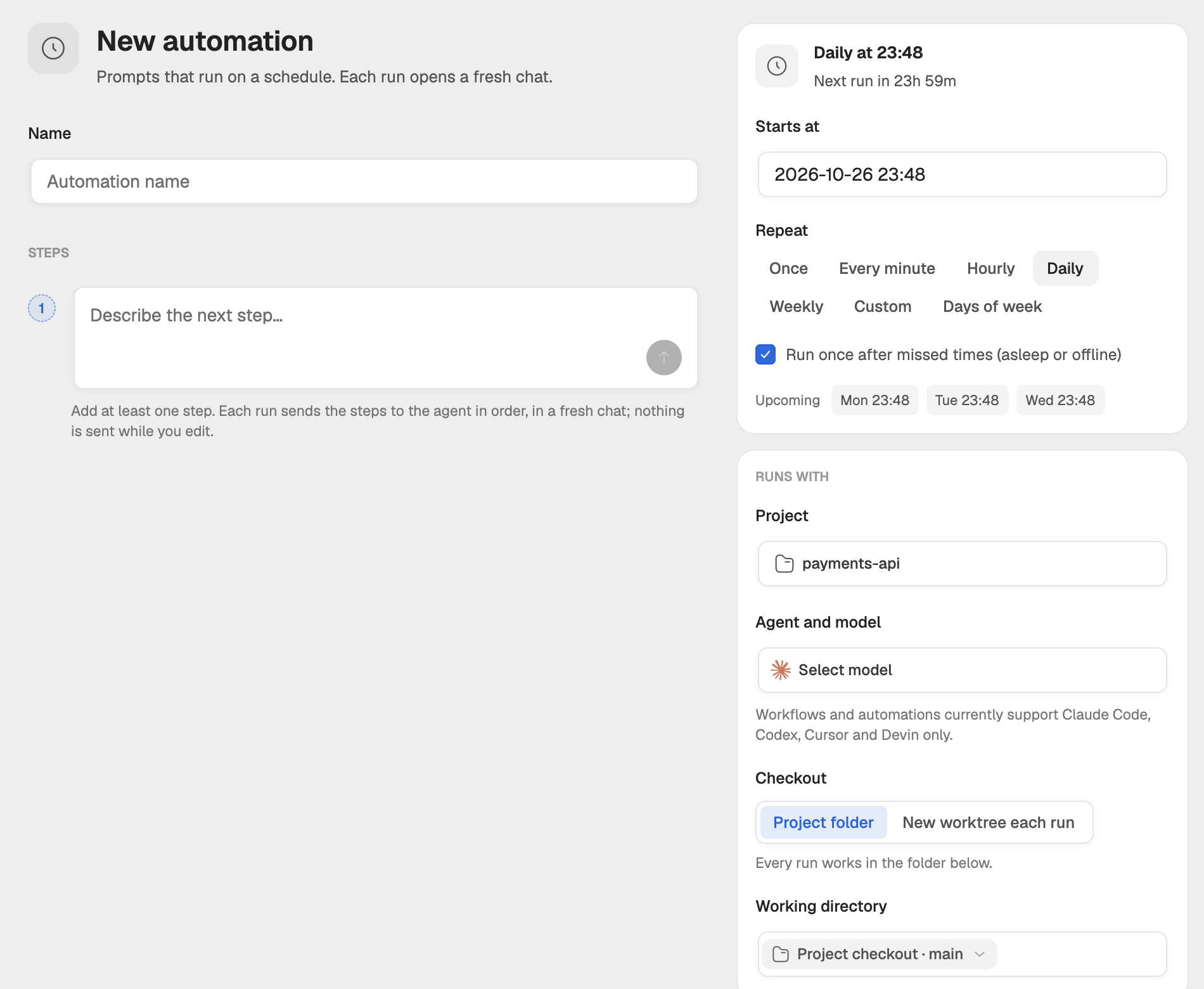Click the Working directory field
This screenshot has width=1204, height=989.
click(962, 954)
